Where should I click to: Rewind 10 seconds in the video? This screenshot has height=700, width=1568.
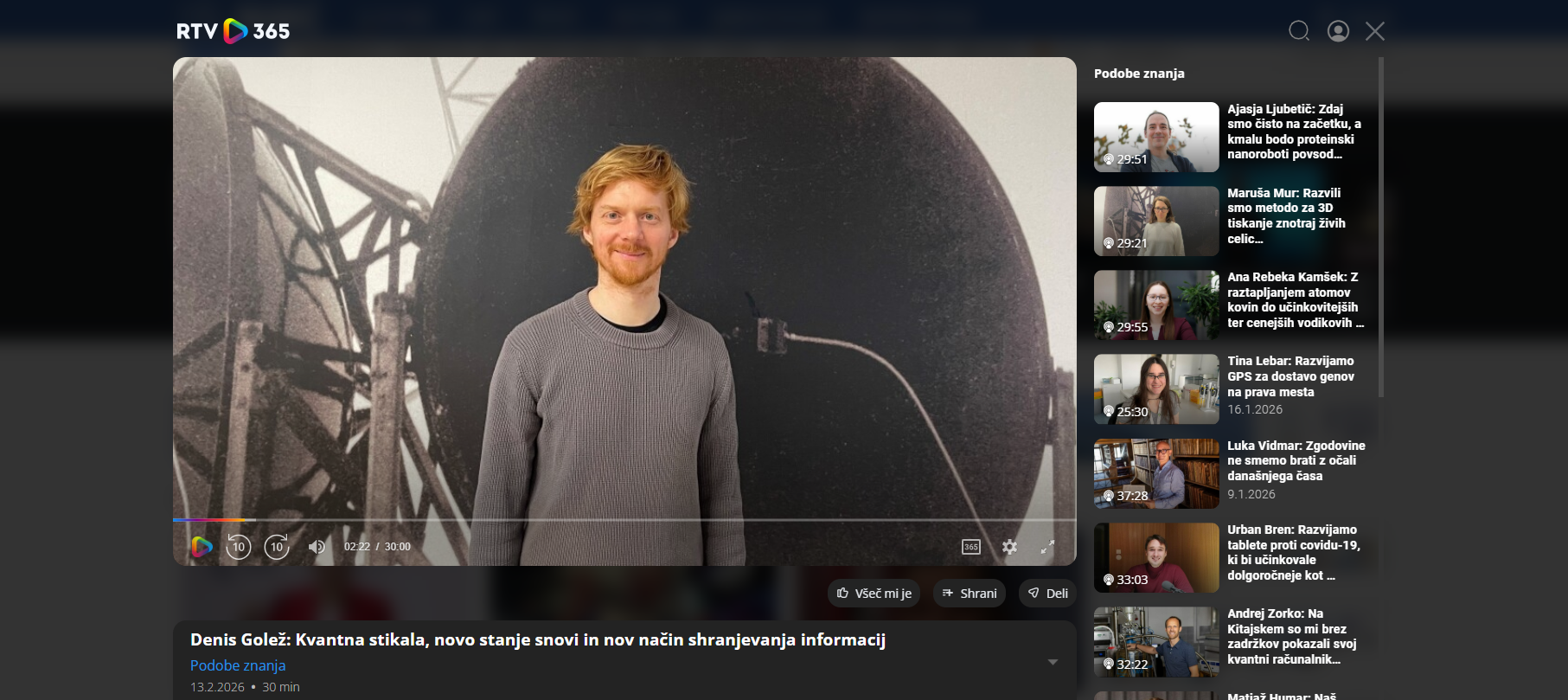coord(238,547)
